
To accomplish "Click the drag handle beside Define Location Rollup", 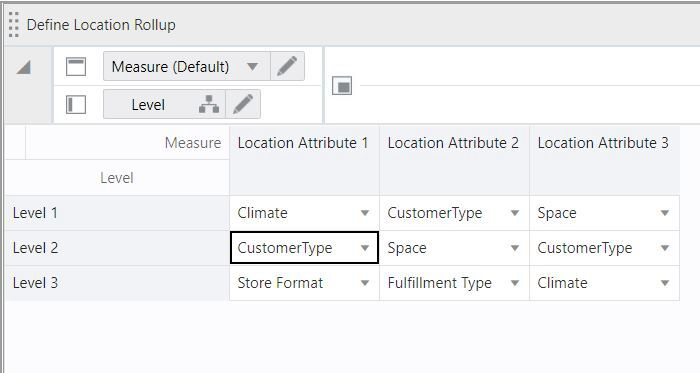I will click(13, 25).
